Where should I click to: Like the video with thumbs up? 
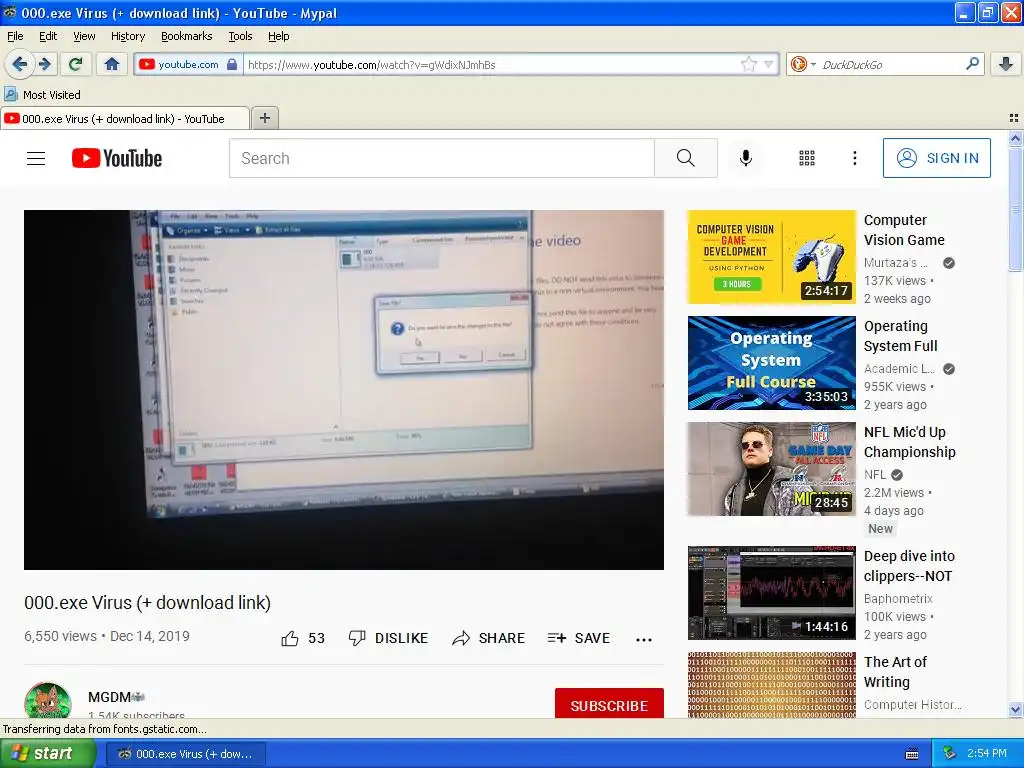pyautogui.click(x=302, y=638)
